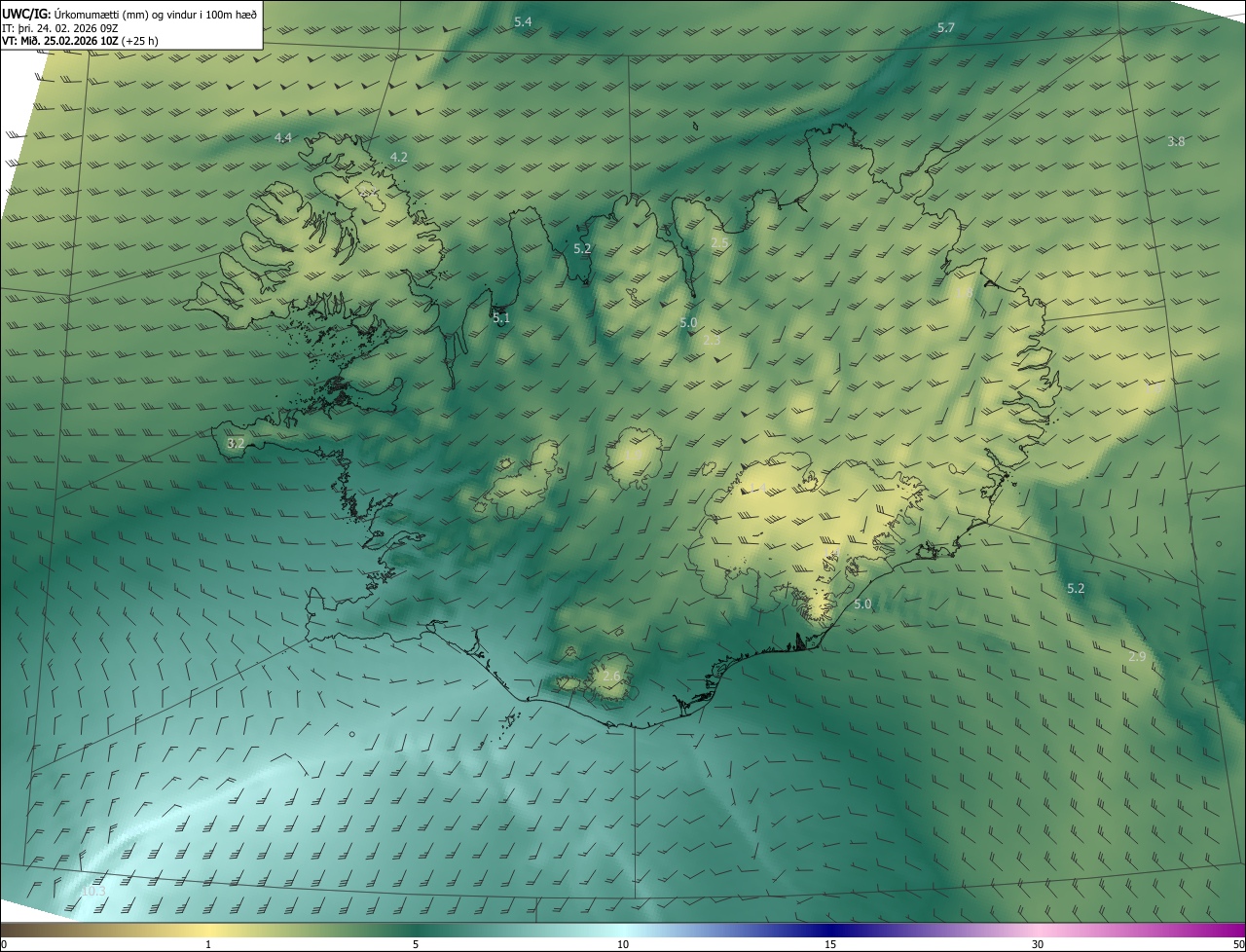
Task: Select the 'IT: þri. 24. 02. 2026 09Z' line
Action: 60,28
